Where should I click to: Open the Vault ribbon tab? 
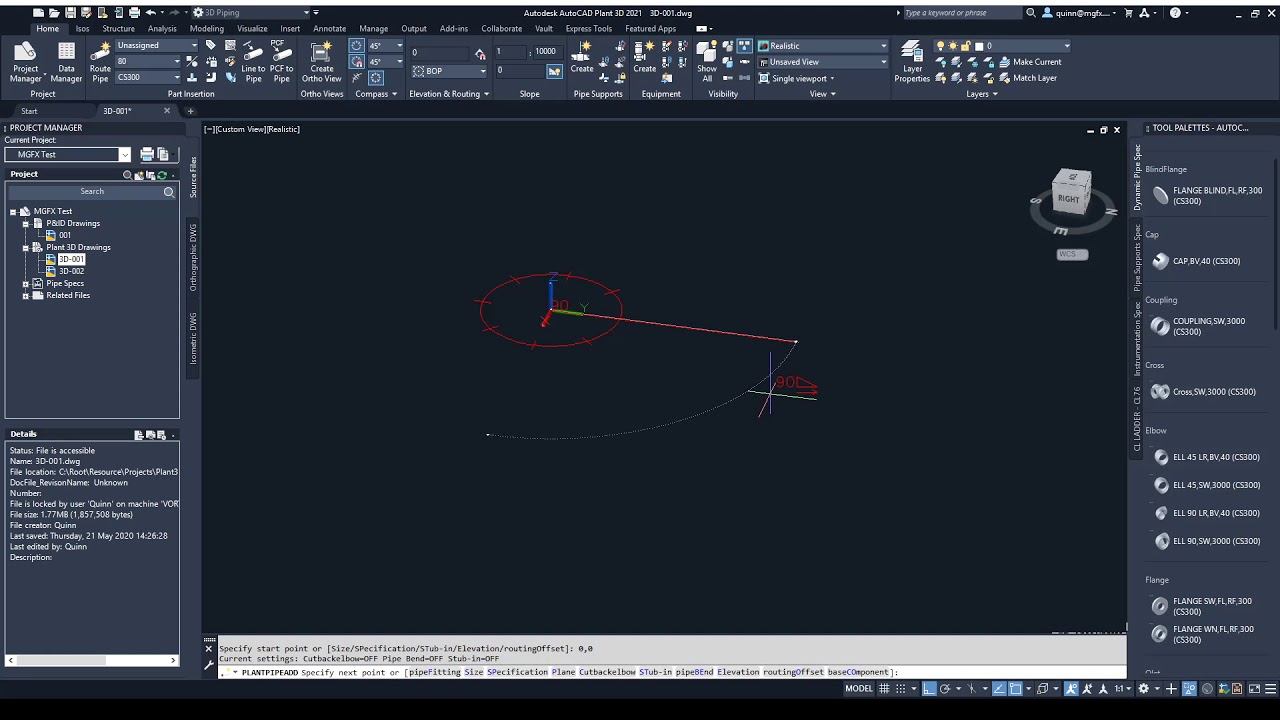pyautogui.click(x=544, y=29)
